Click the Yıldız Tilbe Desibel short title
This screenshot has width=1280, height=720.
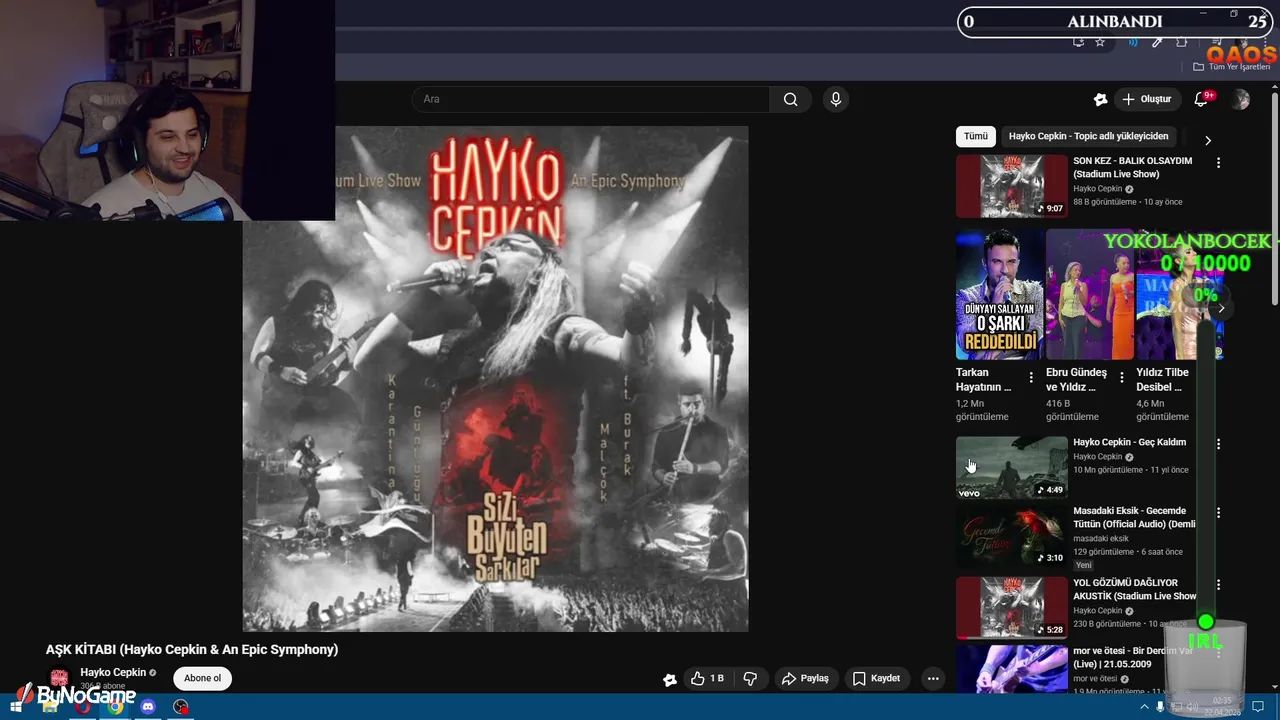pyautogui.click(x=1162, y=379)
